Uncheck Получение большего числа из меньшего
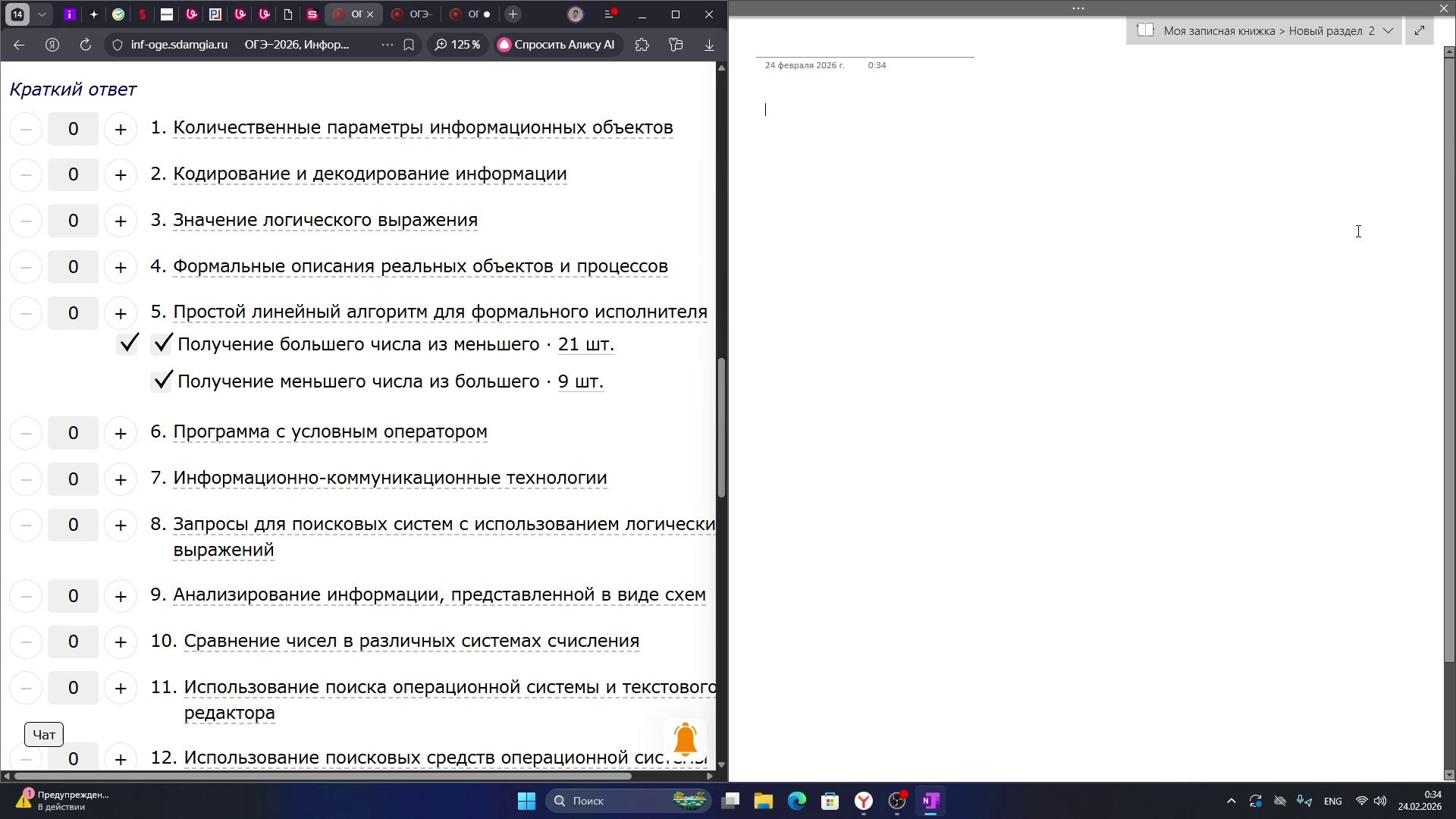 point(162,343)
